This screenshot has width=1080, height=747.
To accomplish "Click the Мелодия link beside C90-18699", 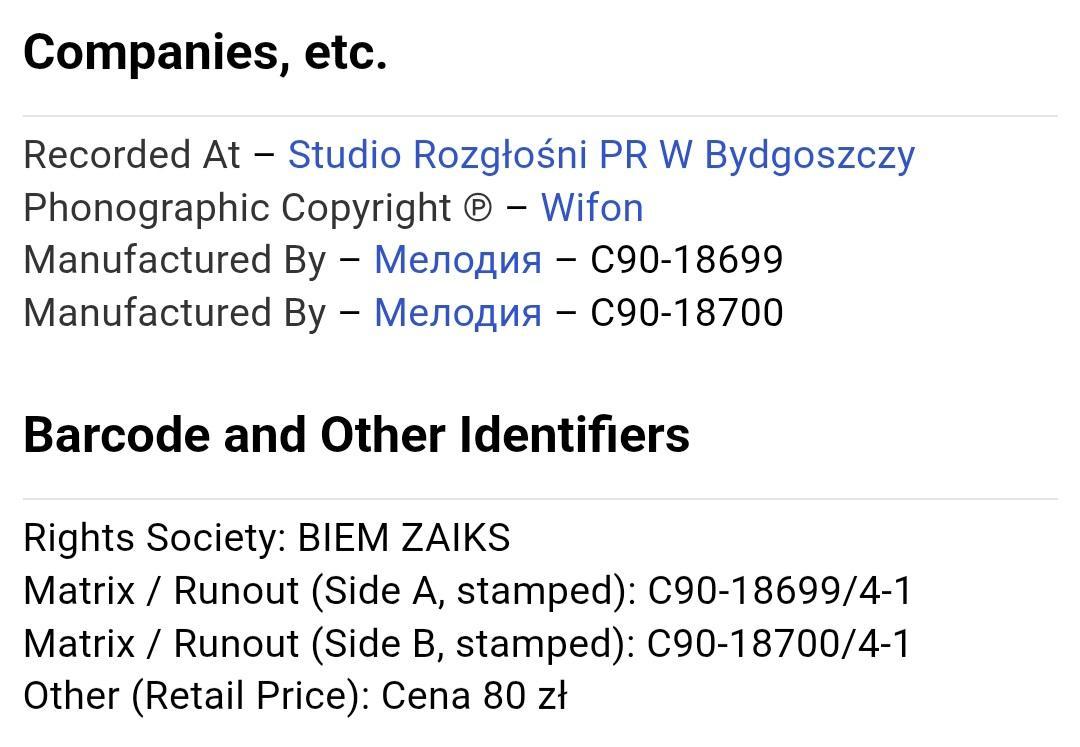I will pos(457,260).
